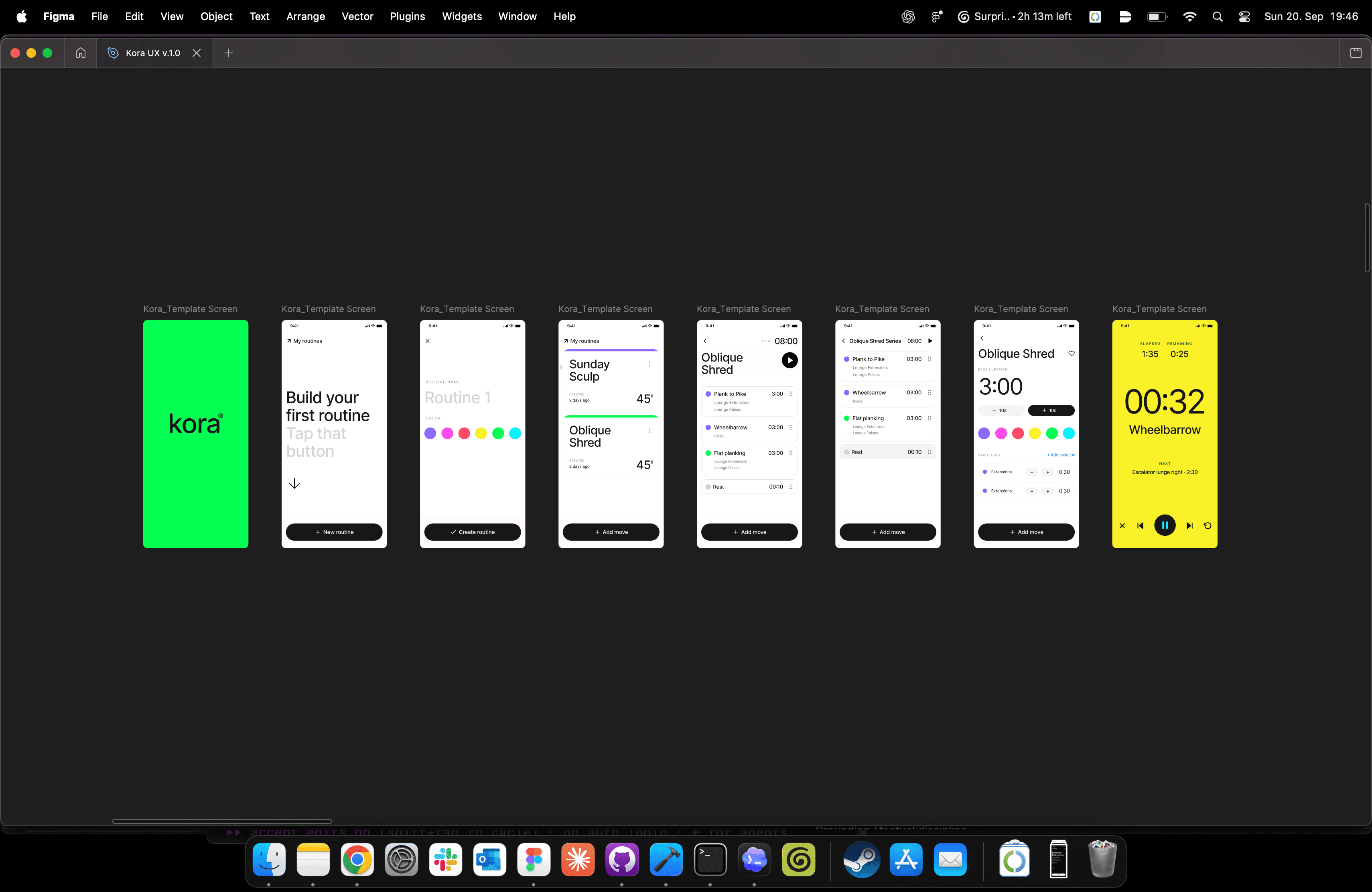Open Control Center in menu bar

[x=1244, y=17]
